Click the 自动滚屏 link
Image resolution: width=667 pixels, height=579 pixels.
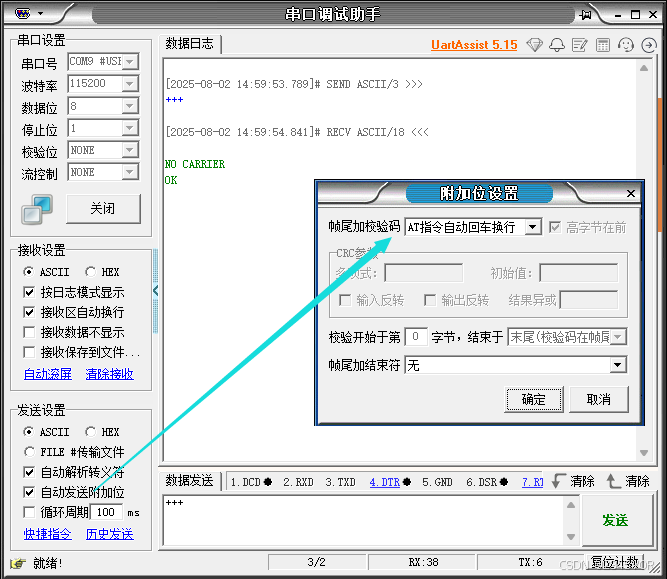[x=48, y=374]
